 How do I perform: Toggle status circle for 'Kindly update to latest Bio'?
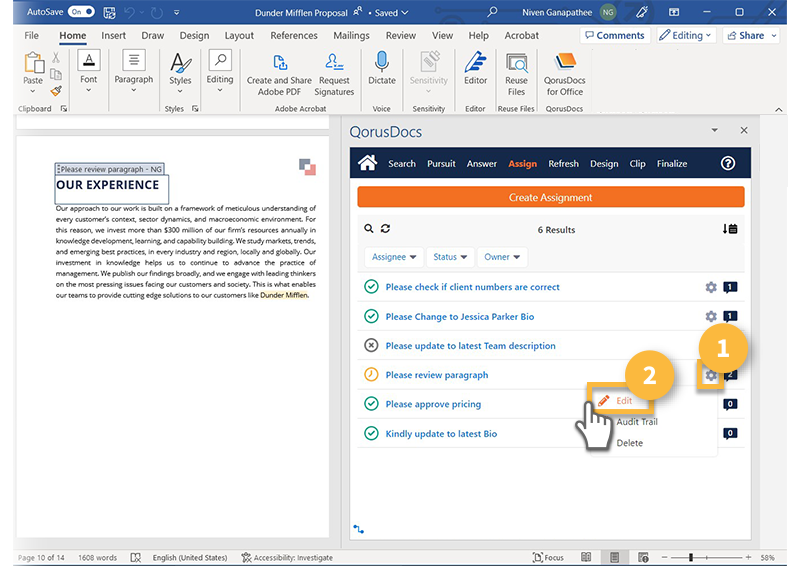[371, 434]
